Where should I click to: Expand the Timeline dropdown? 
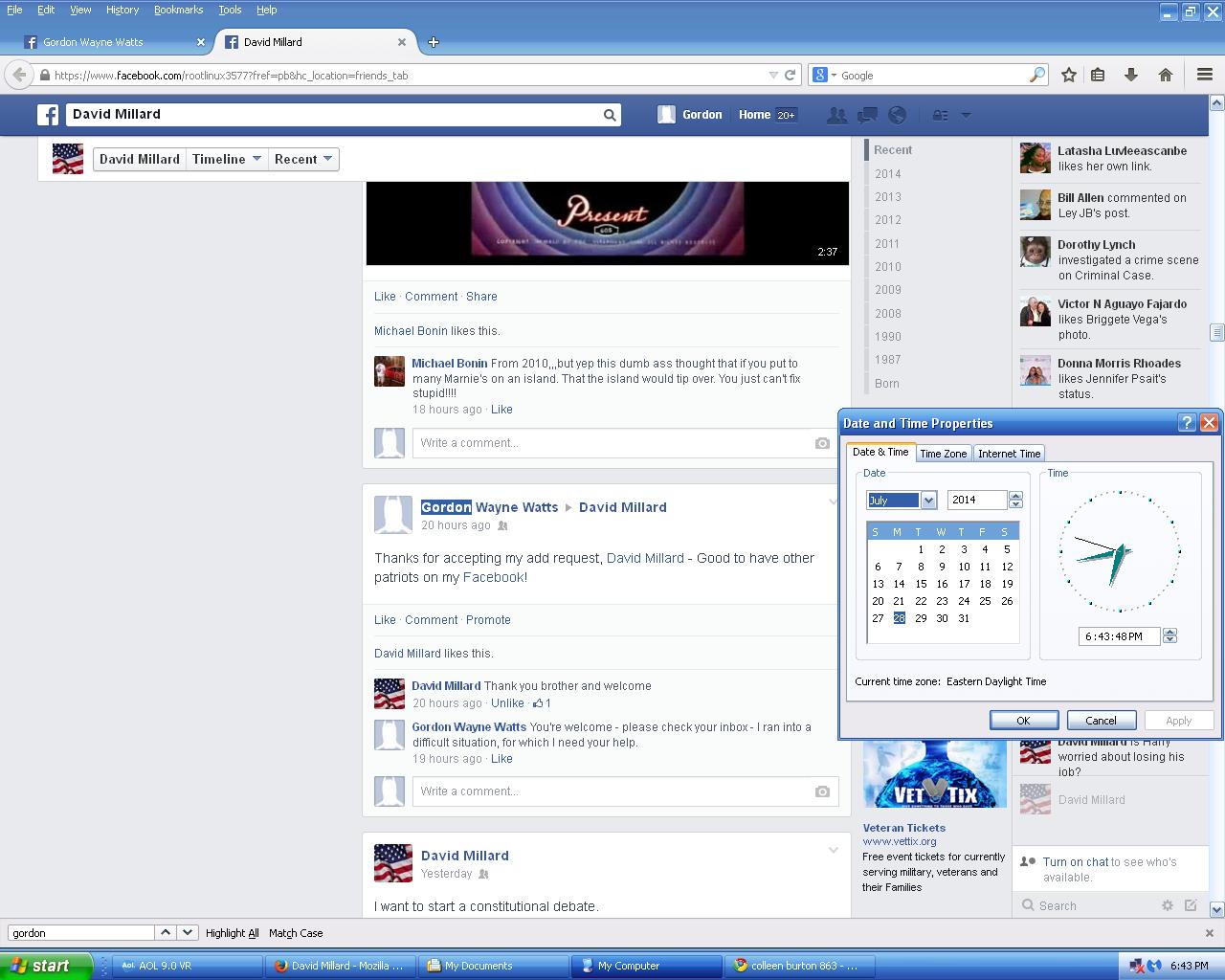[x=227, y=159]
